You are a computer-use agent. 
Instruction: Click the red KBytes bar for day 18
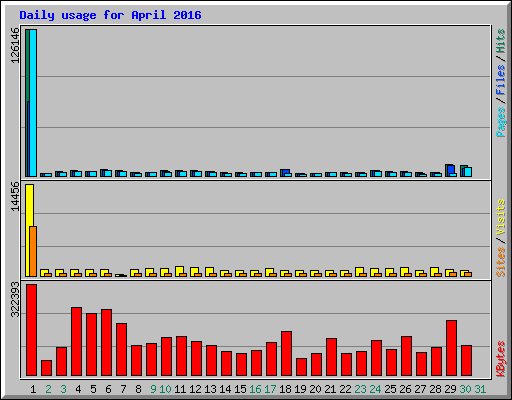pyautogui.click(x=287, y=353)
